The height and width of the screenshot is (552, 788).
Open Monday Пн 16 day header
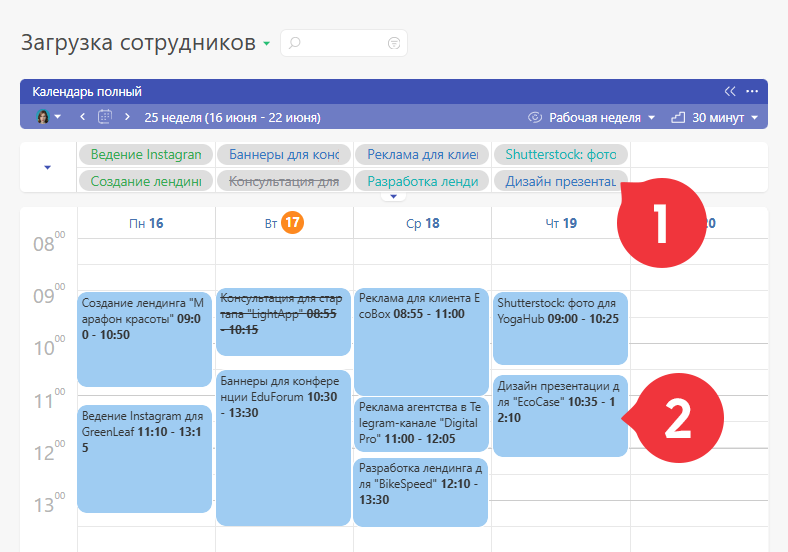tap(146, 223)
